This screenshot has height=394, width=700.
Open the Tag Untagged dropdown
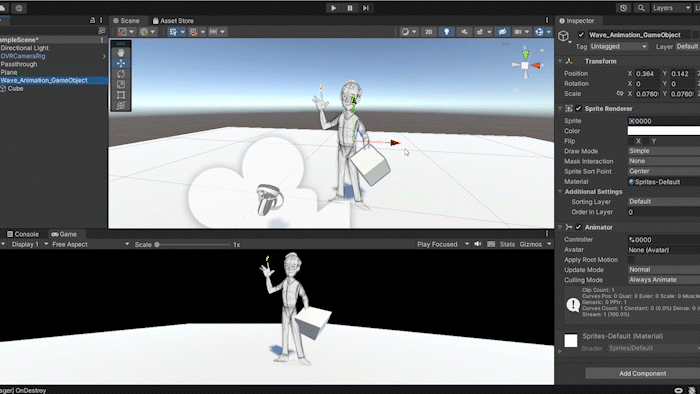tap(619, 46)
